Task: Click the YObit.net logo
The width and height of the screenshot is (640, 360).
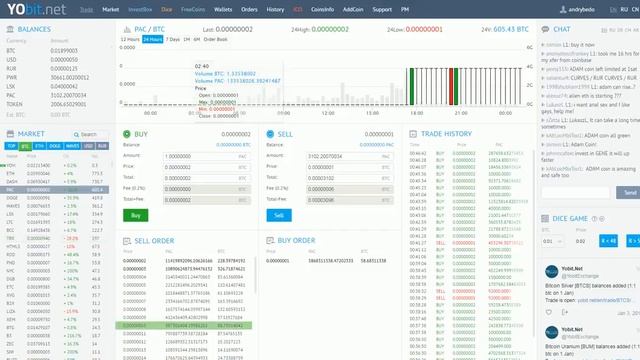Action: tap(36, 9)
